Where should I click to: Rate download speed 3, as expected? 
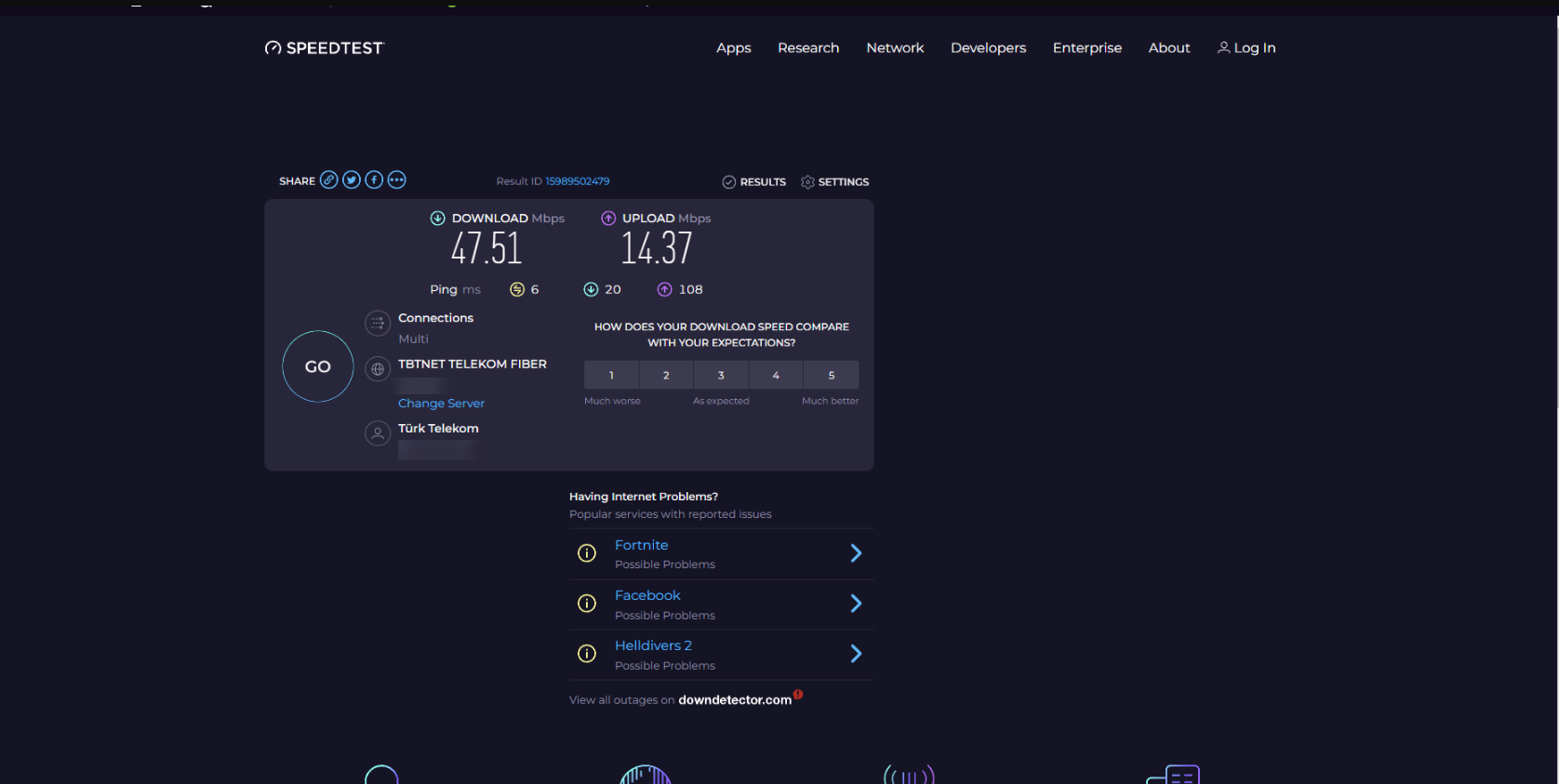coord(721,375)
